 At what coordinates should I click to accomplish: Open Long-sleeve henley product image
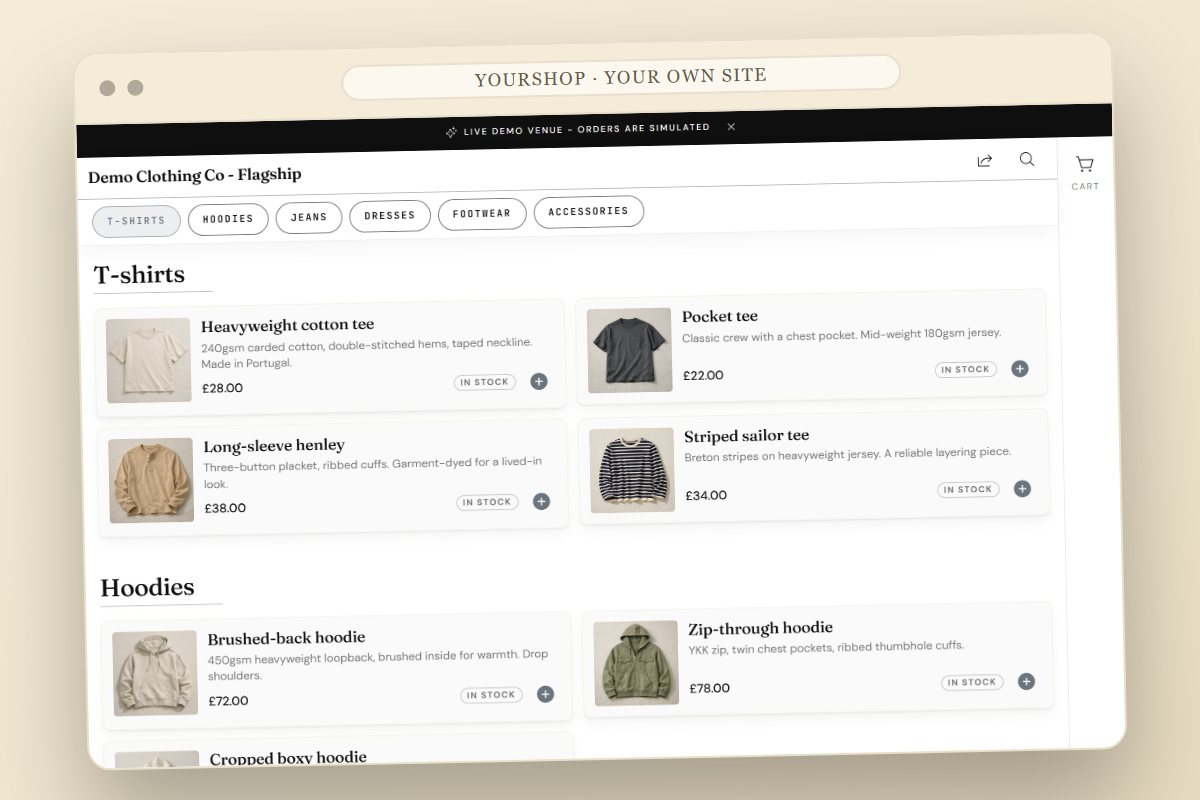point(151,480)
